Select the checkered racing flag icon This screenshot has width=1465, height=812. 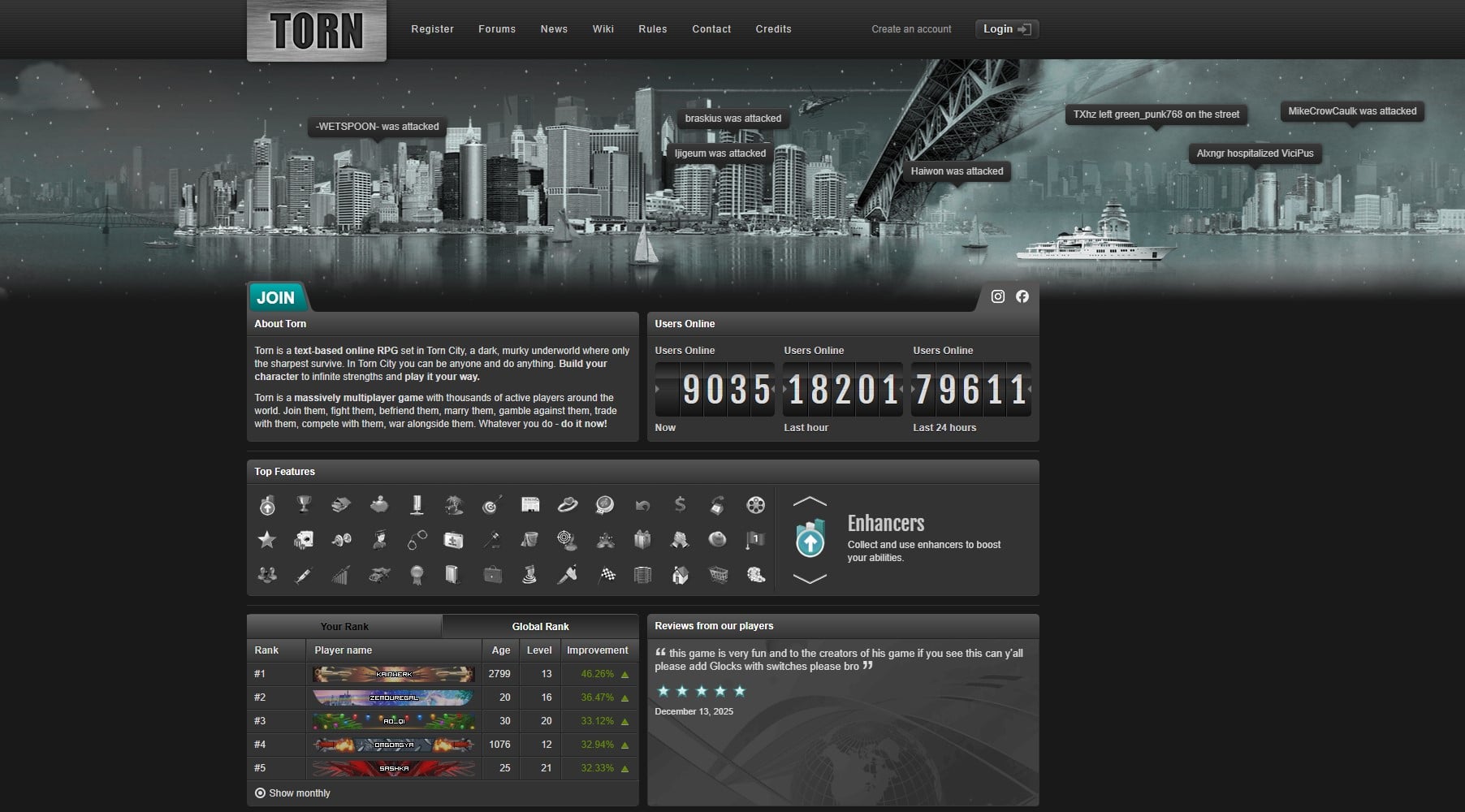[607, 575]
